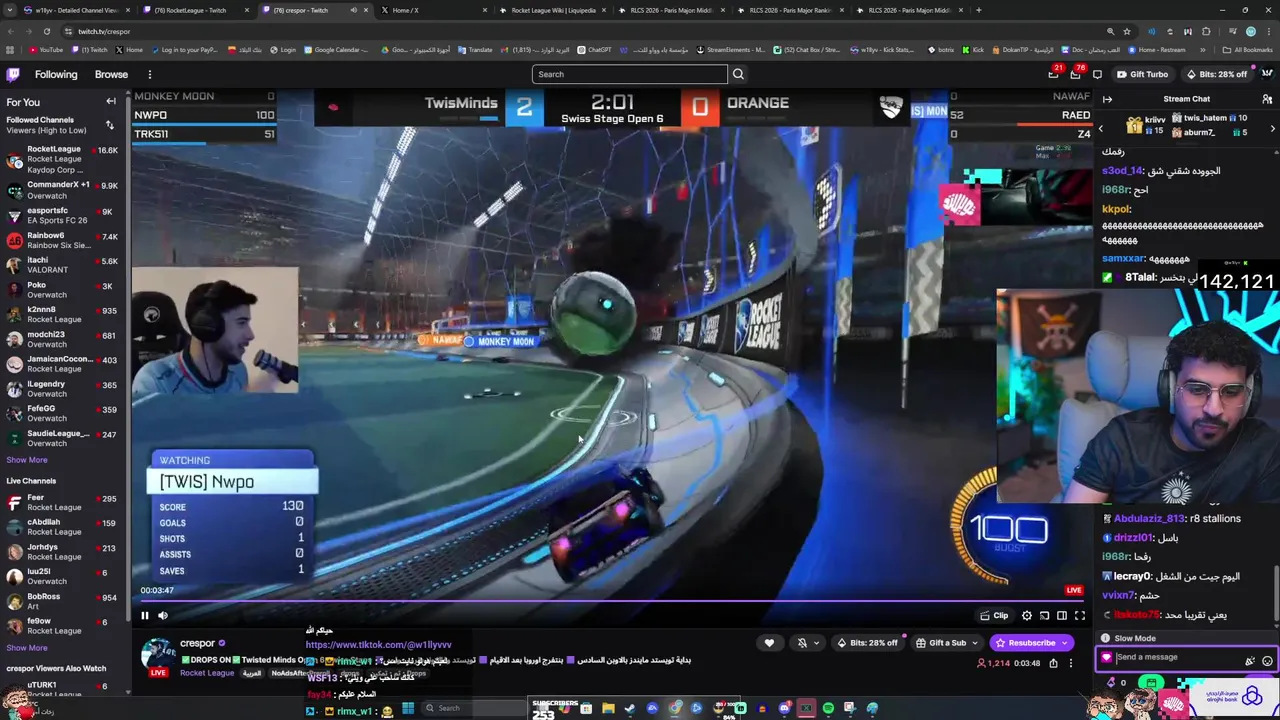Enable mini player picture-in-picture mode
The height and width of the screenshot is (720, 1280).
tap(1044, 616)
